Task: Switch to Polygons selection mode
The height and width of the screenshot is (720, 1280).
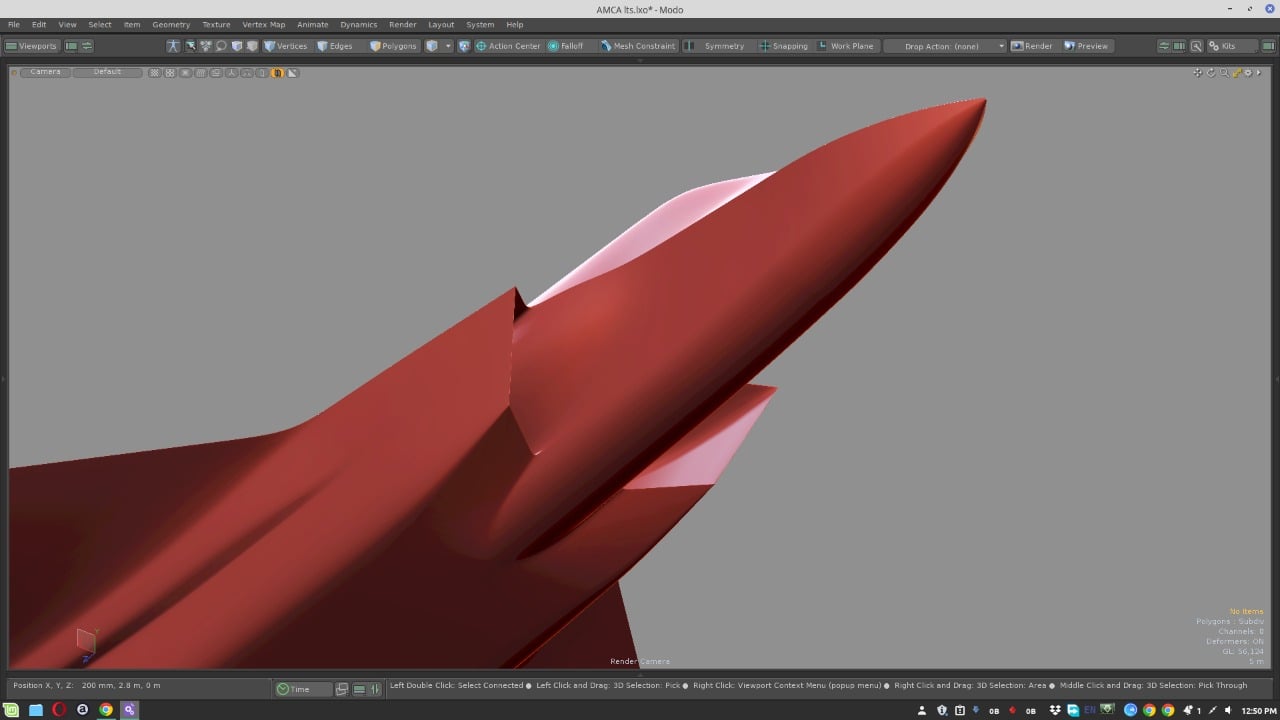Action: pos(394,46)
